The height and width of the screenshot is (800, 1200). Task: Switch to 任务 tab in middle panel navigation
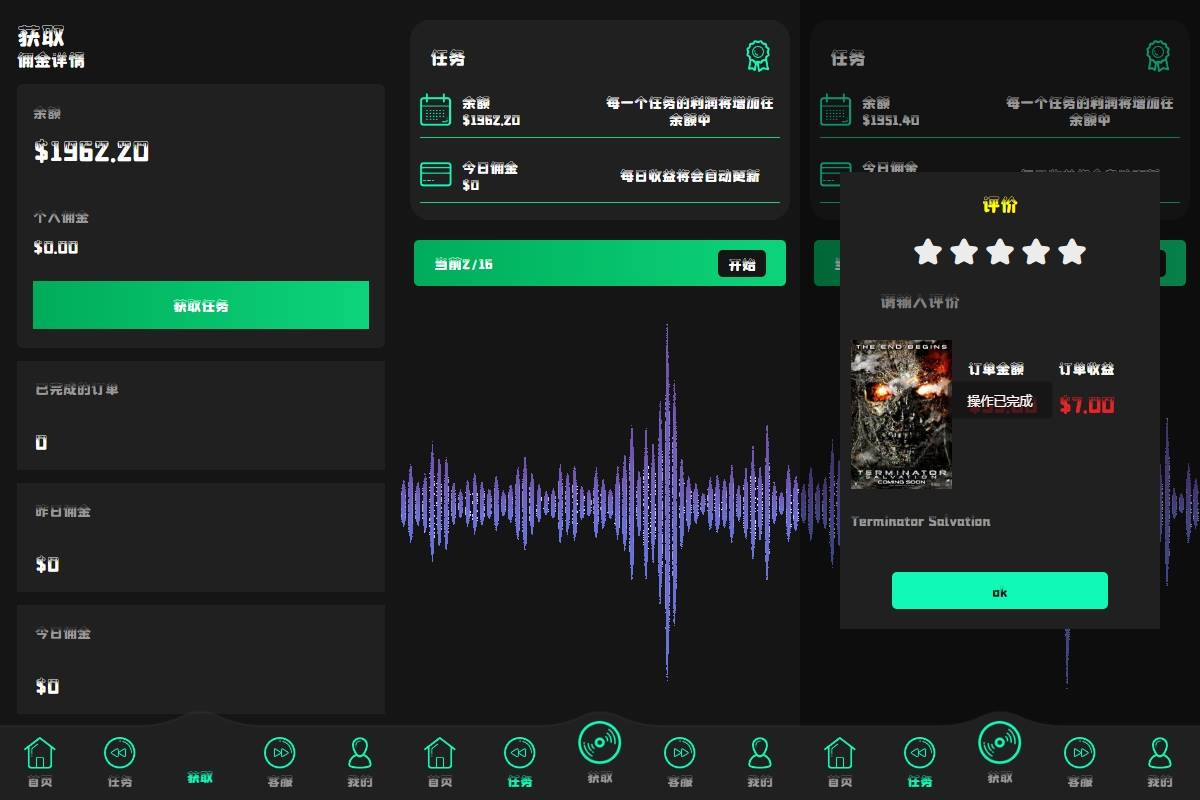[x=520, y=762]
